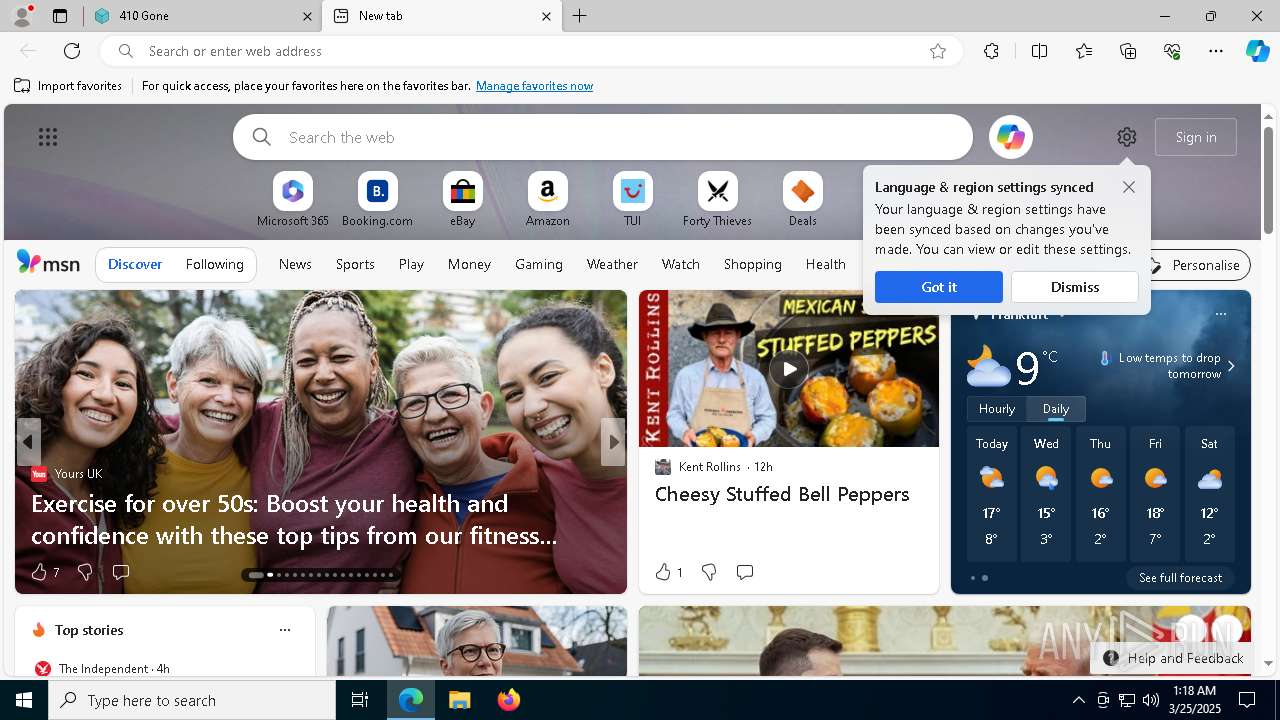
Task: Open the Copilot button beside search box
Action: (x=1011, y=137)
